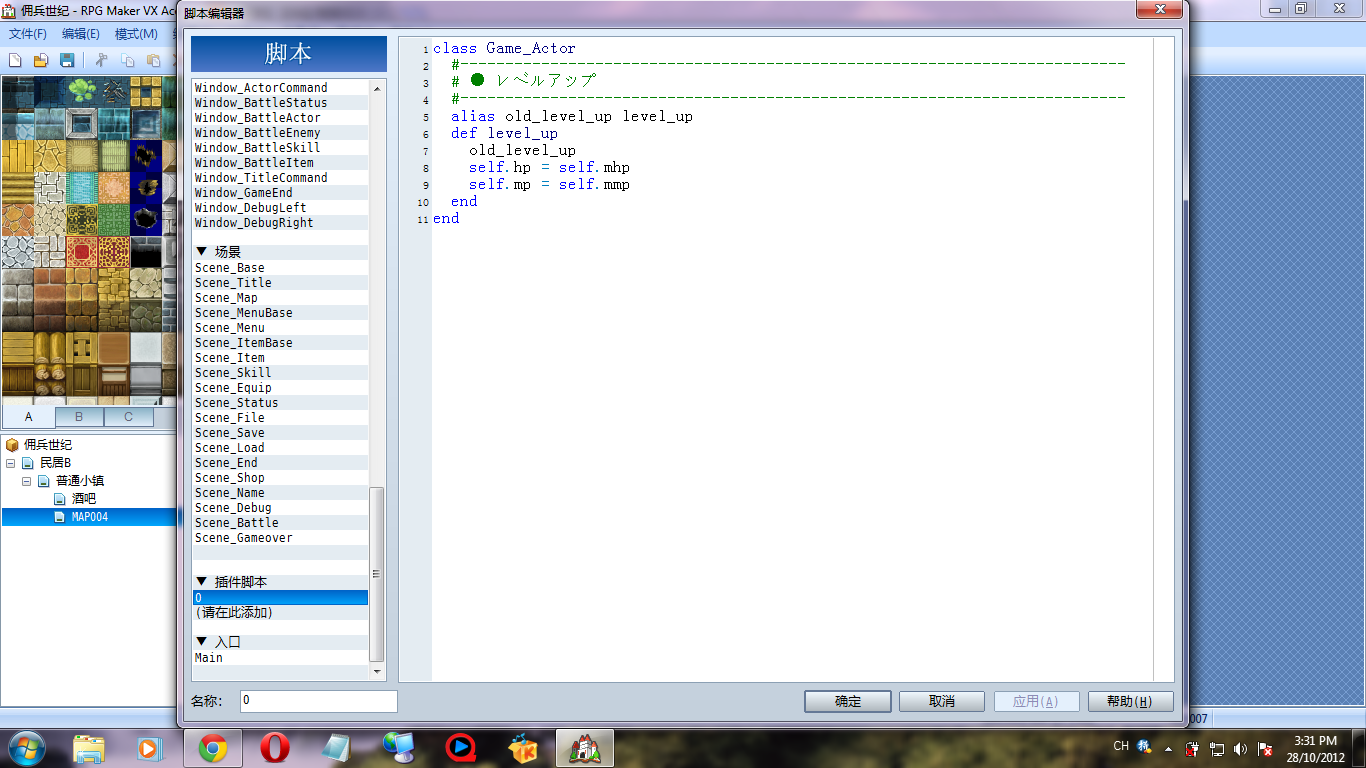This screenshot has width=1366, height=768.
Task: Open the 文件(F) menu
Action: [27, 34]
